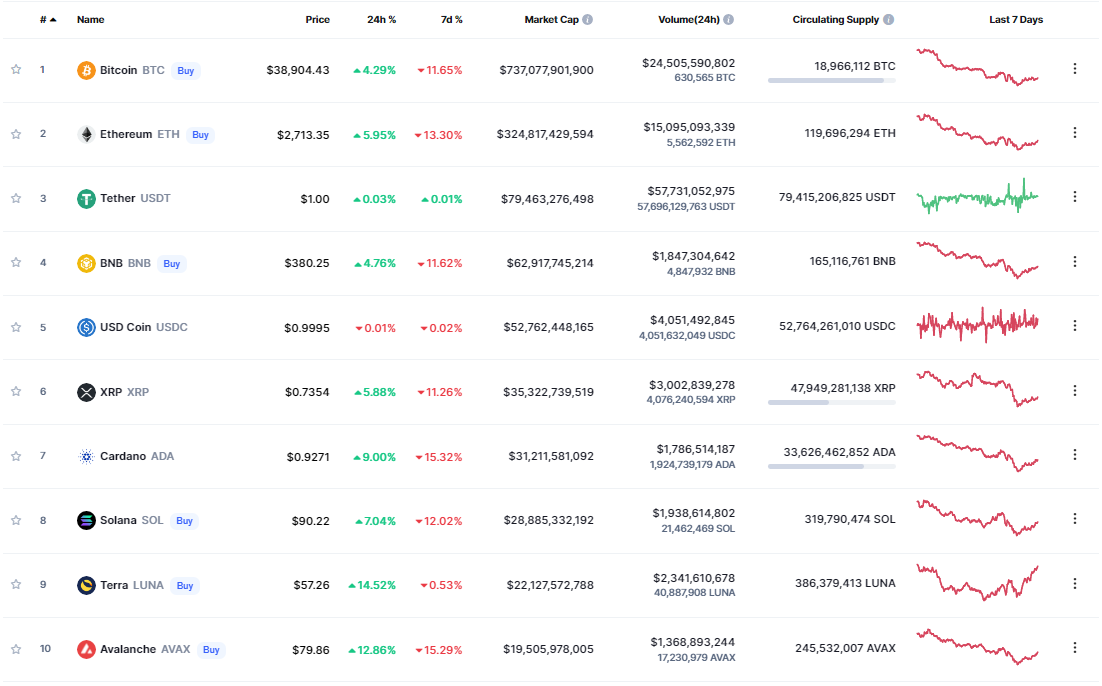The image size is (1102, 686).
Task: Open the three-dot menu for Bitcoin
Action: tap(1075, 69)
